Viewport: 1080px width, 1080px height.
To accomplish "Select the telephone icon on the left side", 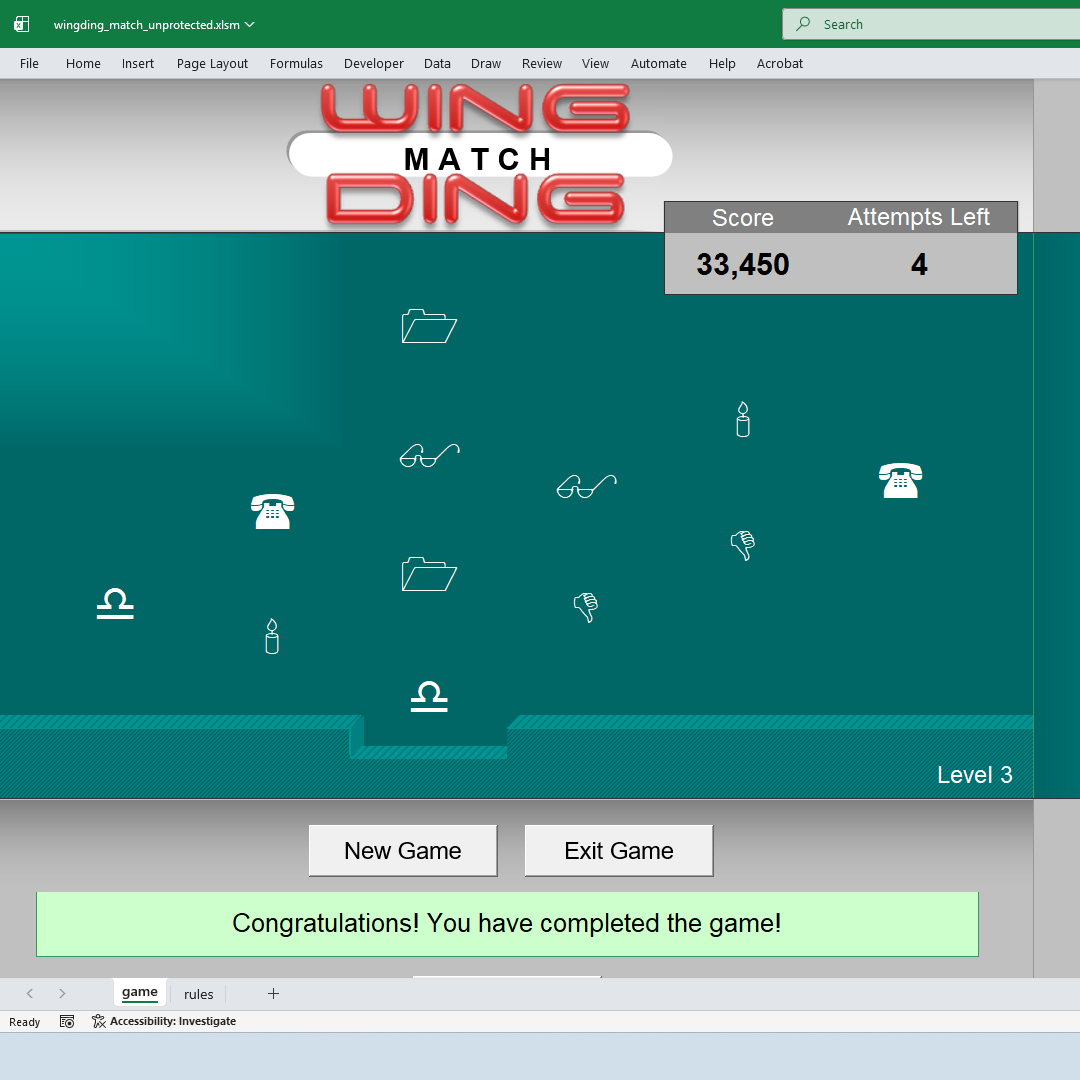I will click(x=272, y=511).
